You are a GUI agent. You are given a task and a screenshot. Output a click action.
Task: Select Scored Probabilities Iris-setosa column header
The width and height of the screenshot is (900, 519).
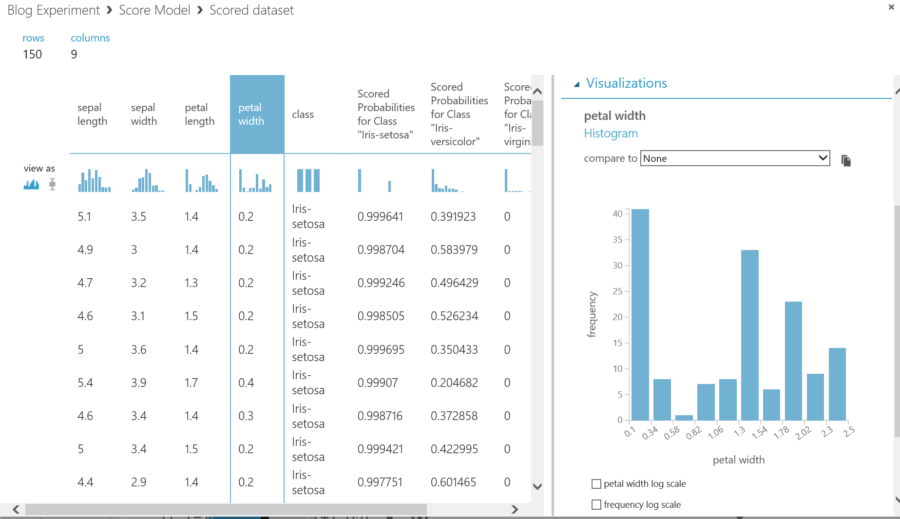coord(386,114)
